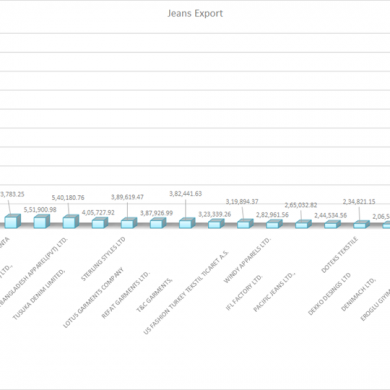Select the 2,65,032.82 data label
The image size is (390, 390).
(301, 205)
